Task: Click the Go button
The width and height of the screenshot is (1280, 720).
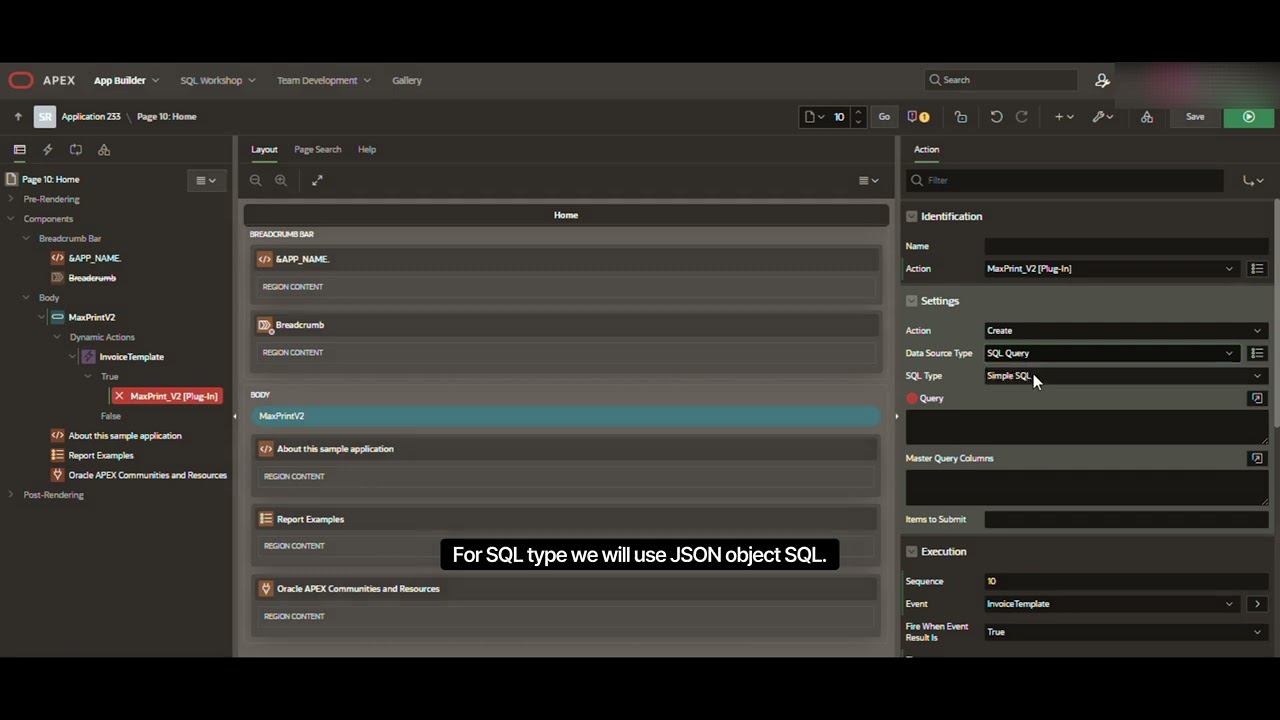Action: tap(884, 117)
